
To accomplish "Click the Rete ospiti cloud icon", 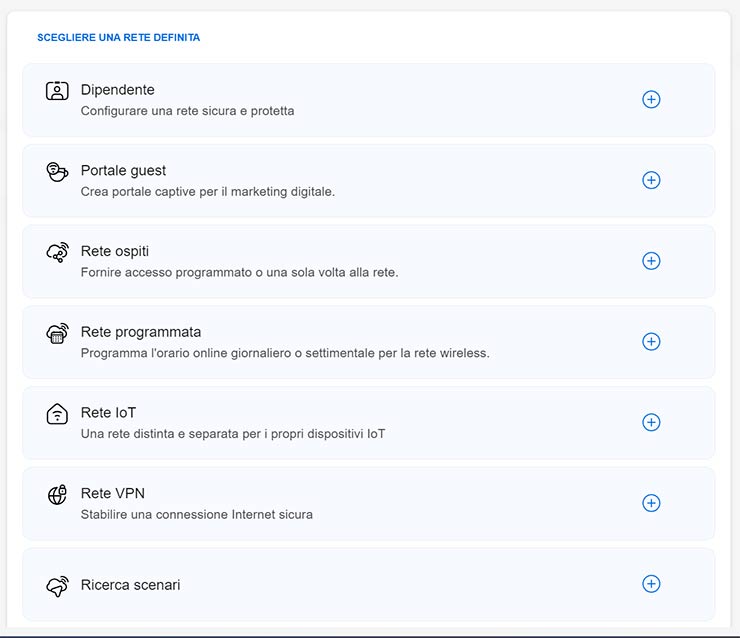I will (x=57, y=253).
